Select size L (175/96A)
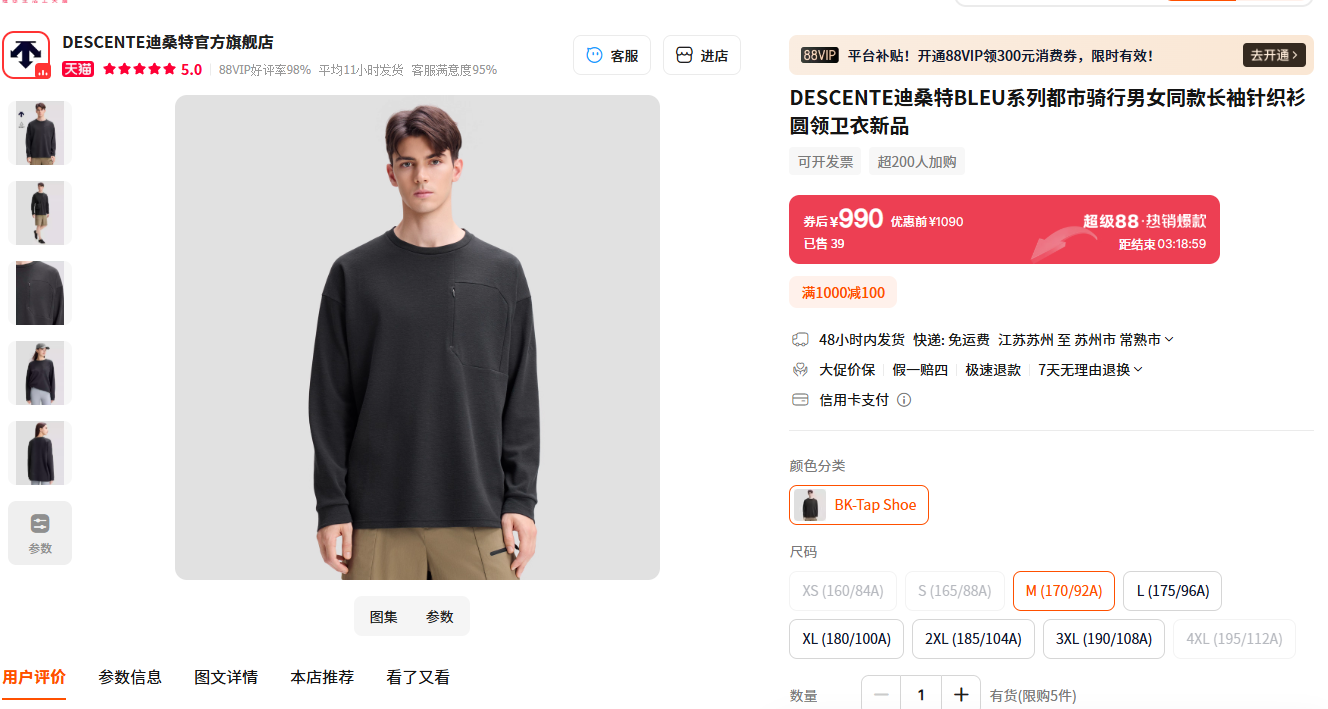Image resolution: width=1328 pixels, height=709 pixels. coord(1172,591)
